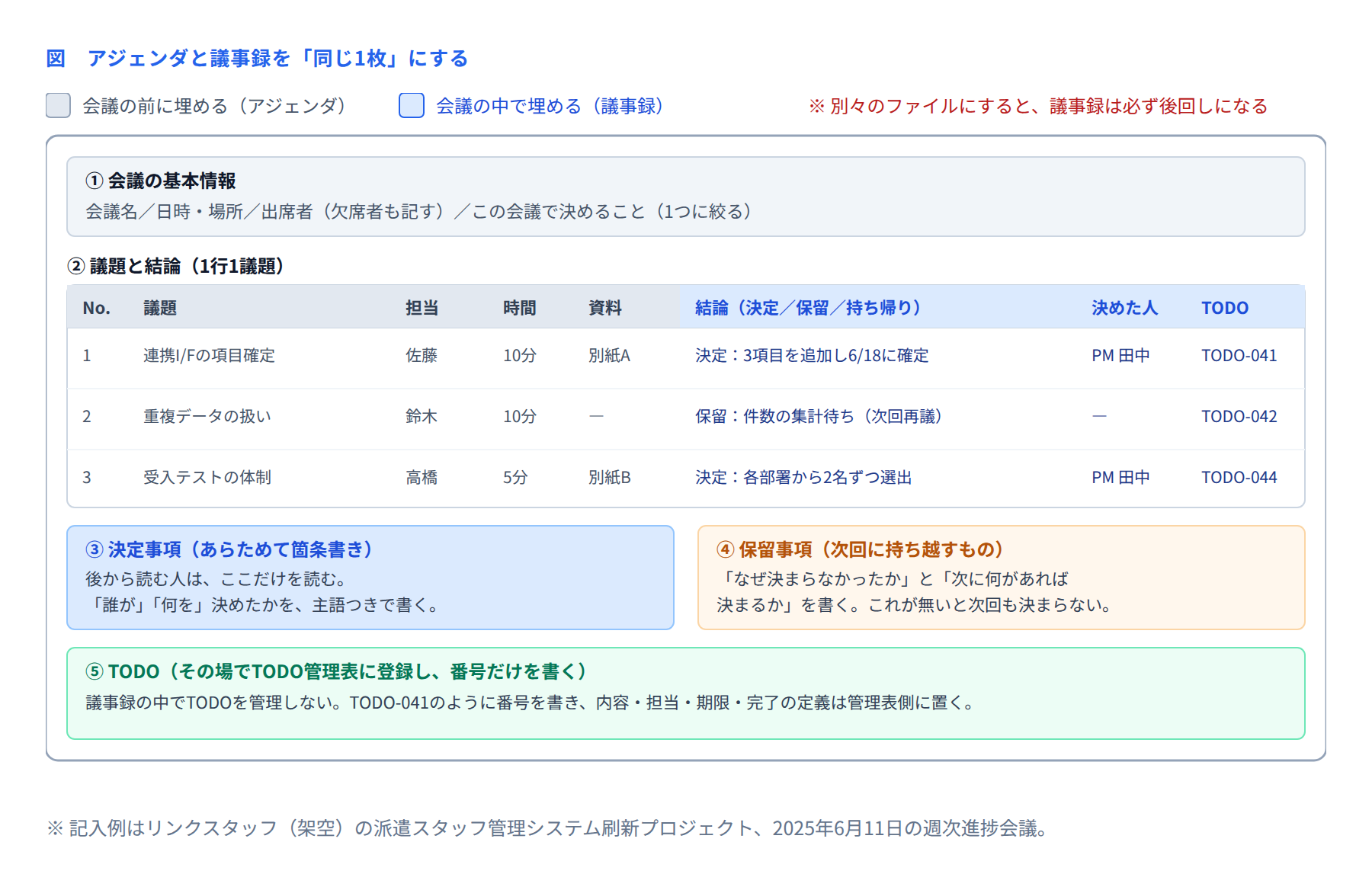This screenshot has height=890, width=1372.
Task: Click the TODO column header
Action: tap(1225, 308)
